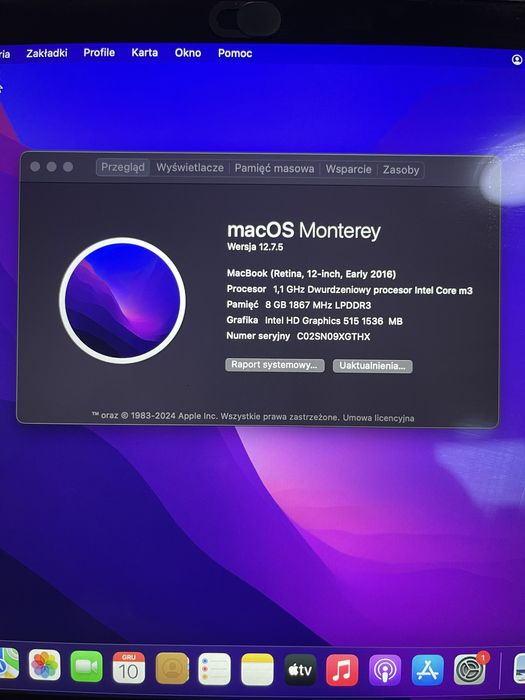525x700 pixels.
Task: Switch to the Przegląd tab
Action: coord(123,167)
